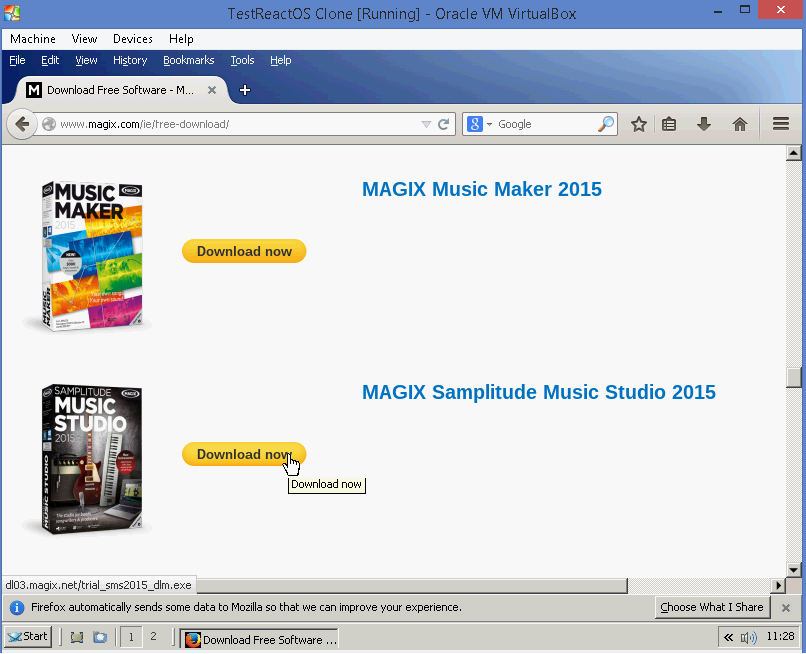The height and width of the screenshot is (654, 806).
Task: Click the horizontal scrollbar thumb
Action: [x=412, y=585]
